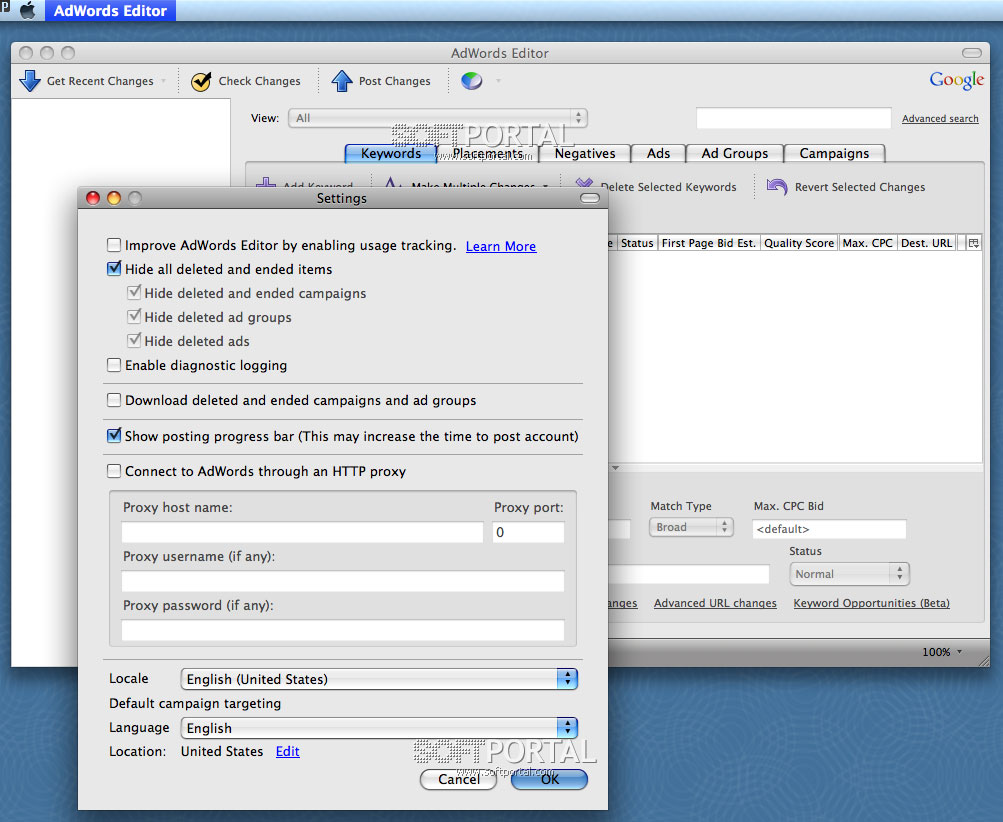Open Keyword Opportunities (Beta) link

[x=871, y=603]
